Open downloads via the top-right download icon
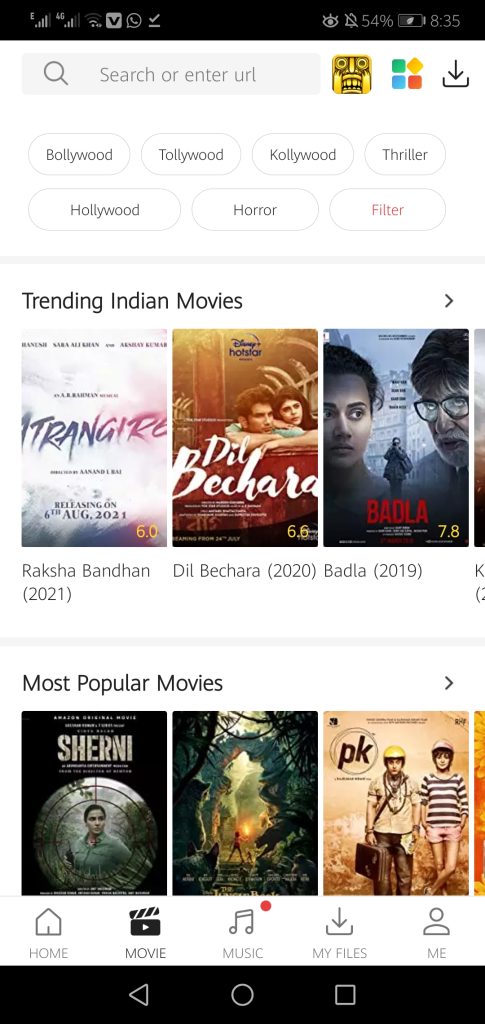485x1024 pixels. 456,74
